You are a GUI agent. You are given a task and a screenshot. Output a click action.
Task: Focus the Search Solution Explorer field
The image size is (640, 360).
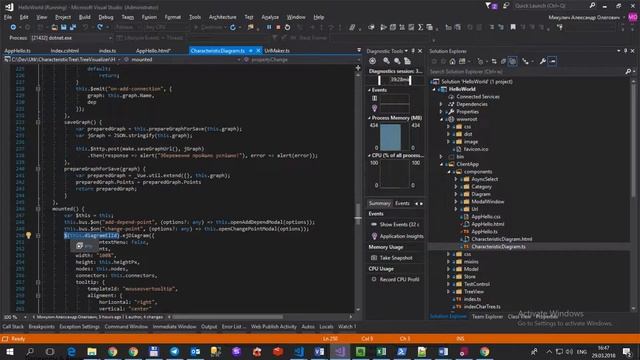pyautogui.click(x=526, y=72)
